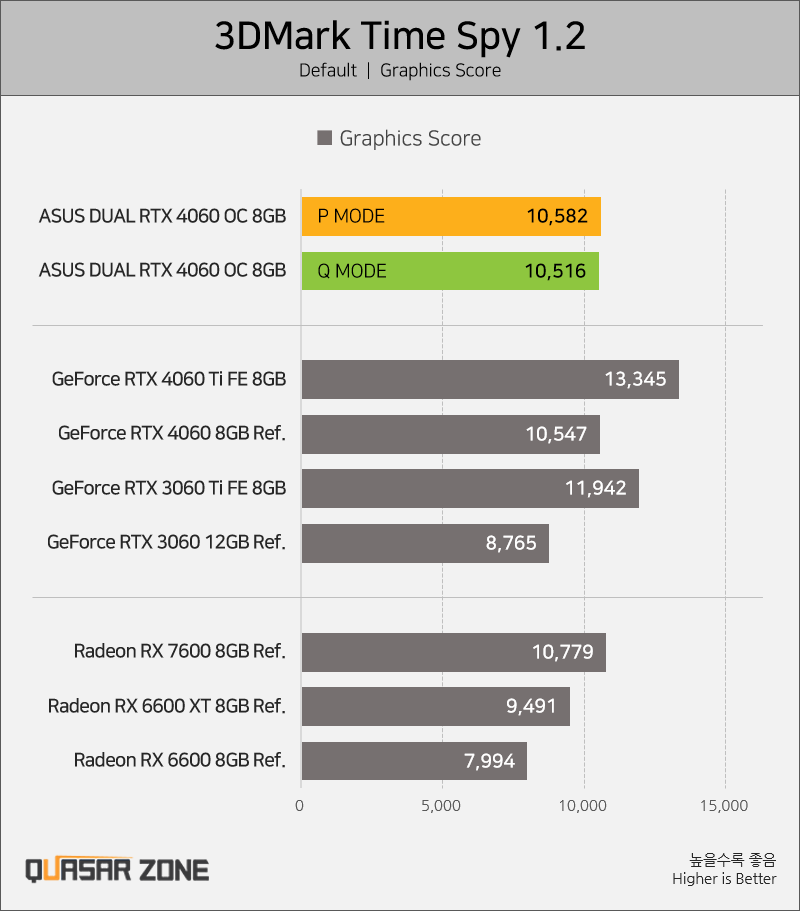The height and width of the screenshot is (911, 800).
Task: Click the Radeon RX 7600 8GB Ref. label
Action: click(180, 651)
